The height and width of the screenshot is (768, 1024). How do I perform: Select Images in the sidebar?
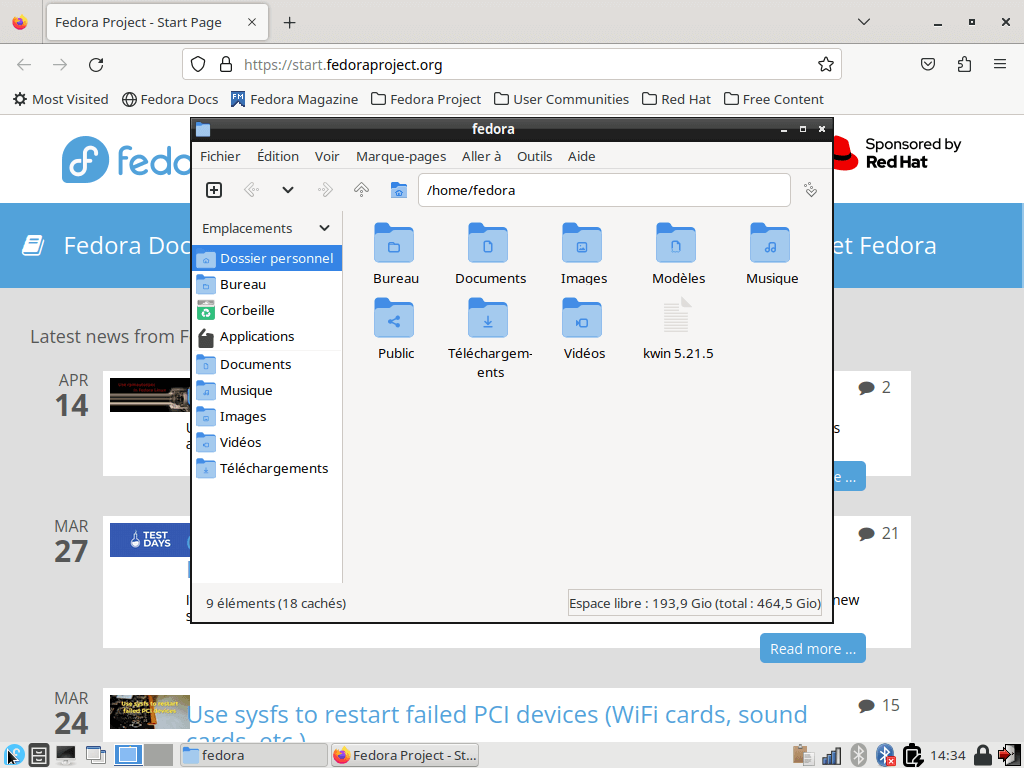267,417
